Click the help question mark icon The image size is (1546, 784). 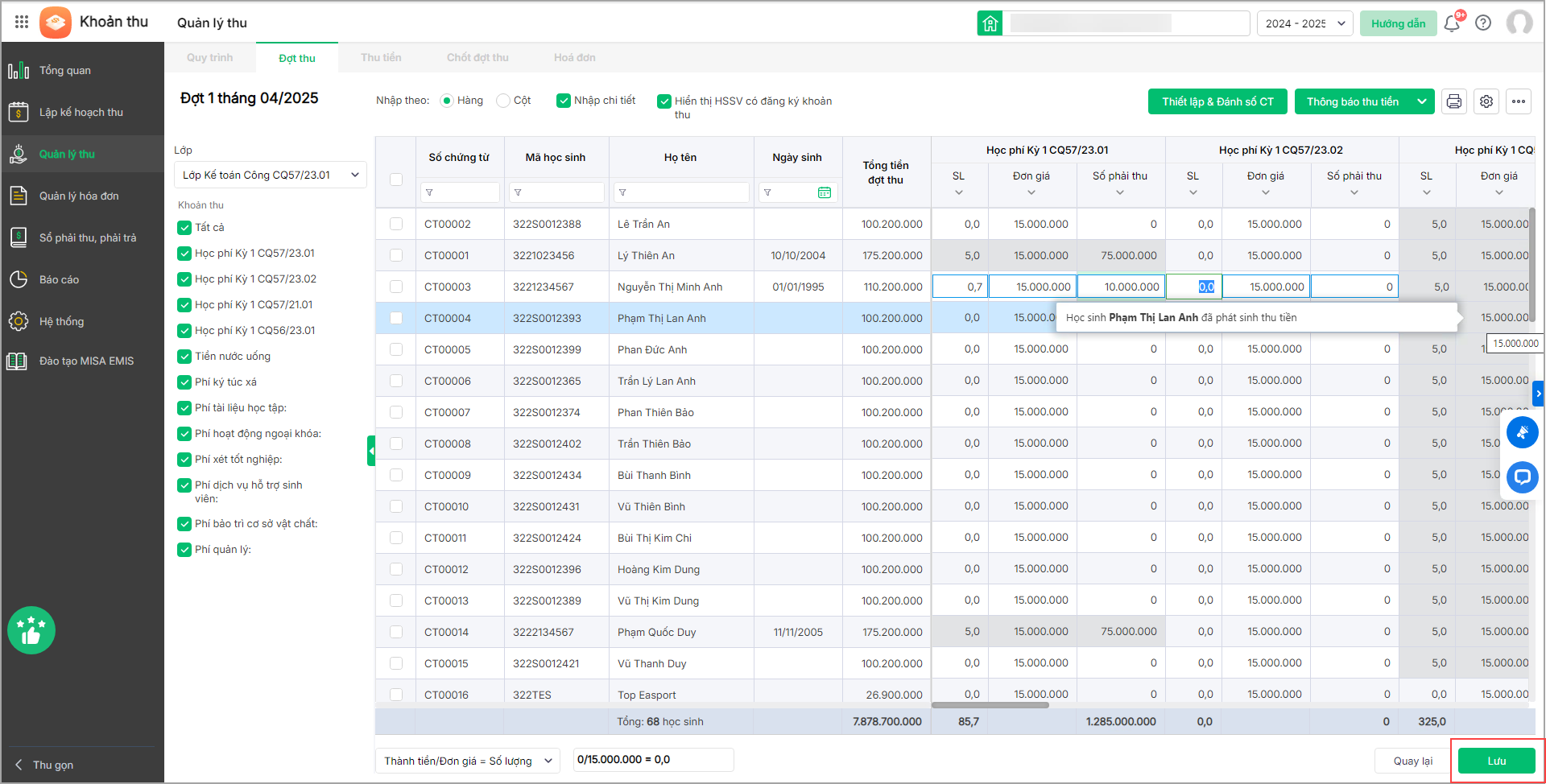pos(1483,23)
